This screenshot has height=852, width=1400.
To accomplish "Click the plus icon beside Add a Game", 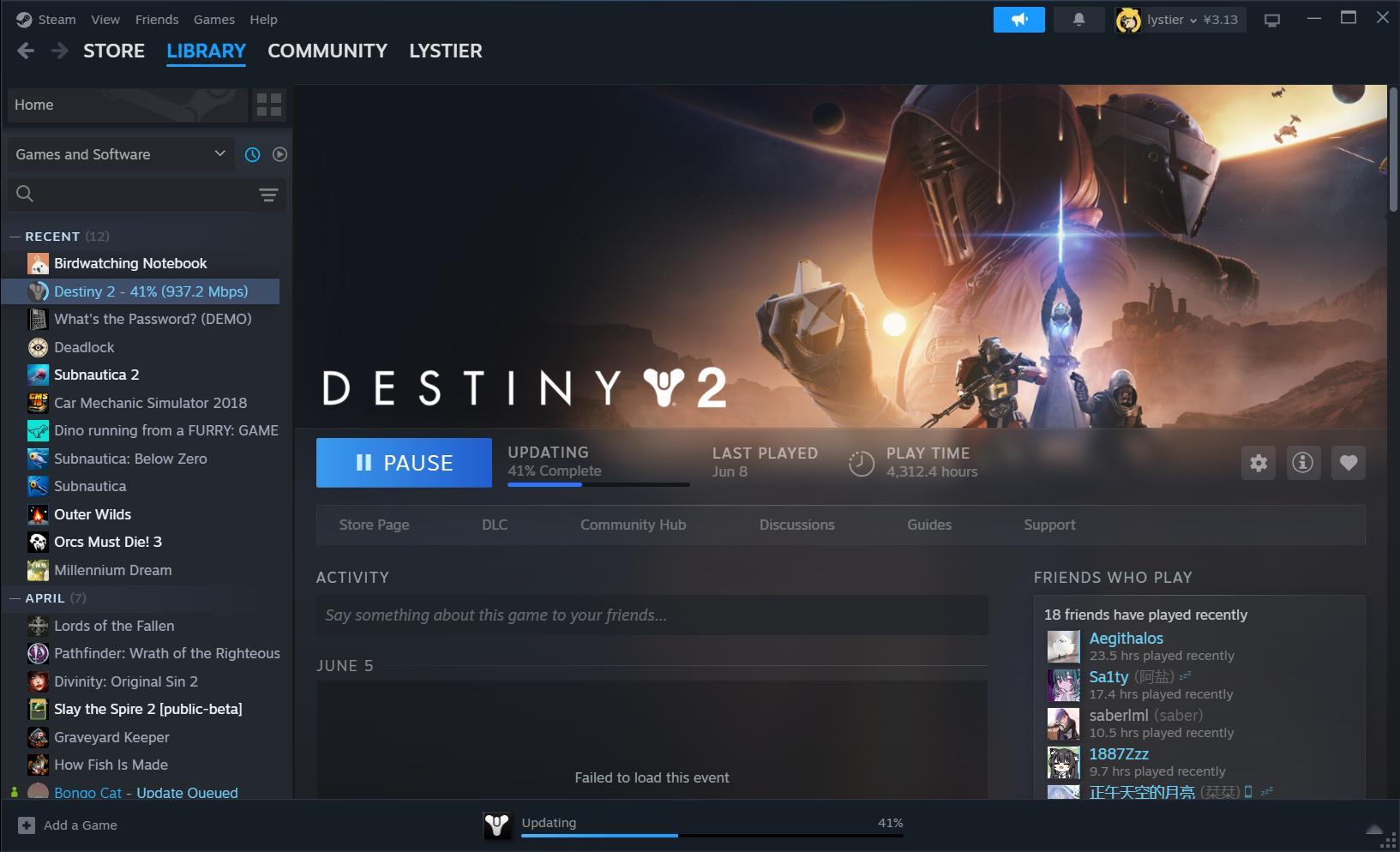I will (27, 825).
